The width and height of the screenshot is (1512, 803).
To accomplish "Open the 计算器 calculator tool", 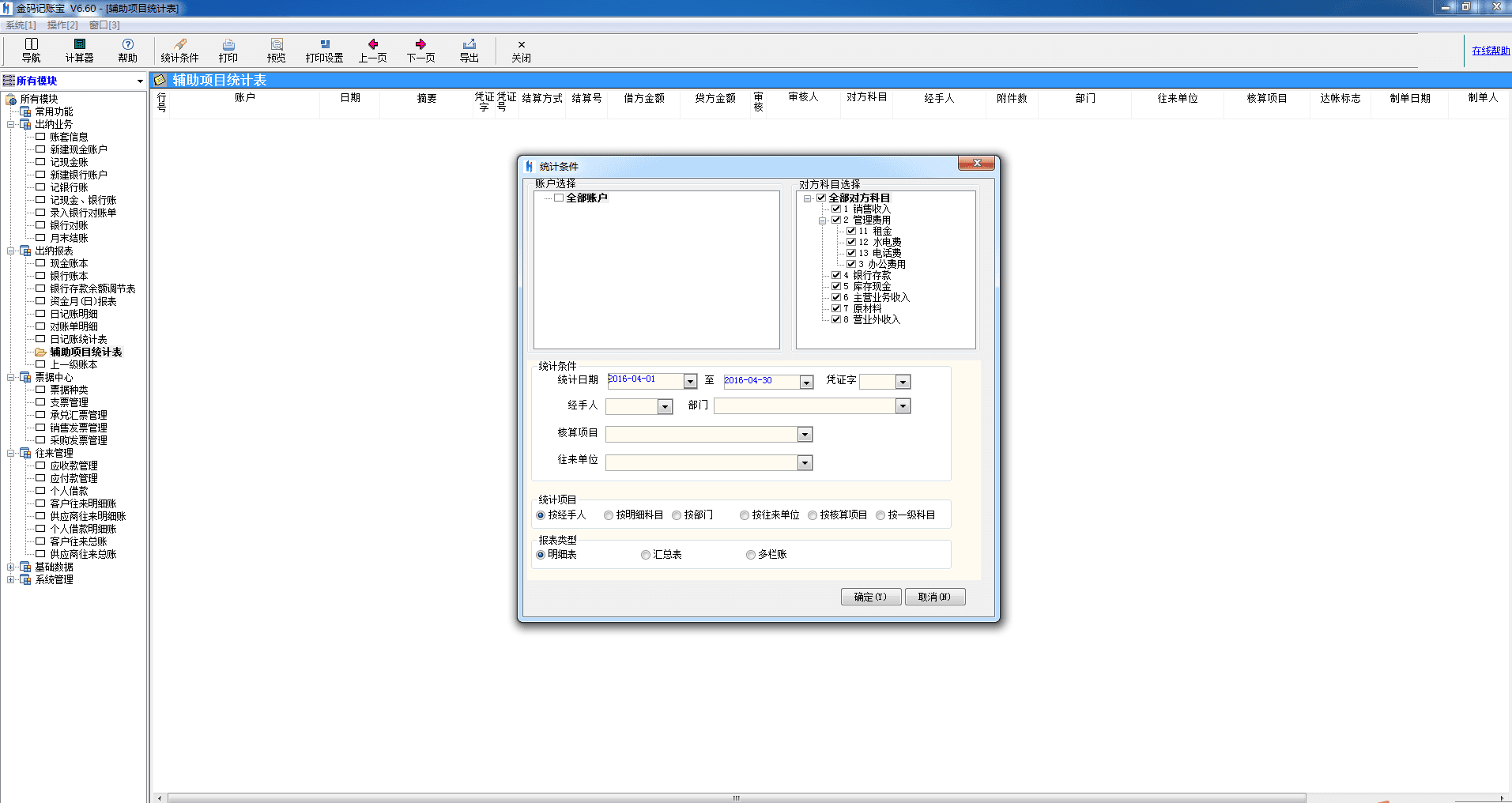I will (x=79, y=50).
